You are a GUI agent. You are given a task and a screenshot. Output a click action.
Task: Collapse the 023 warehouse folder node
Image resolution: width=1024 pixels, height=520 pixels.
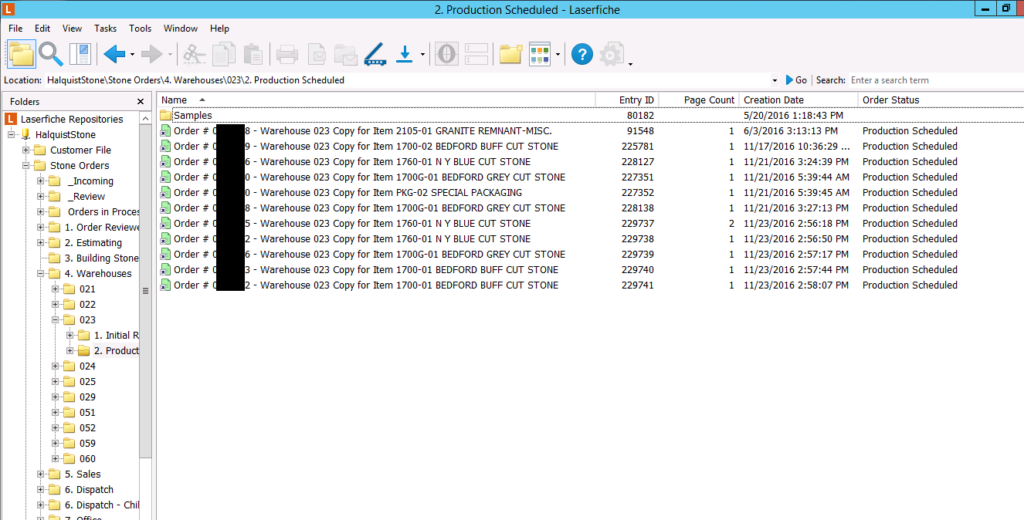point(56,320)
